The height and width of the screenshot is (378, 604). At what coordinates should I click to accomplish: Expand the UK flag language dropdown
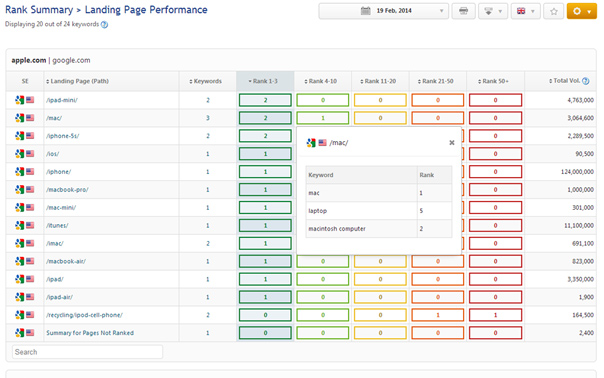[525, 11]
